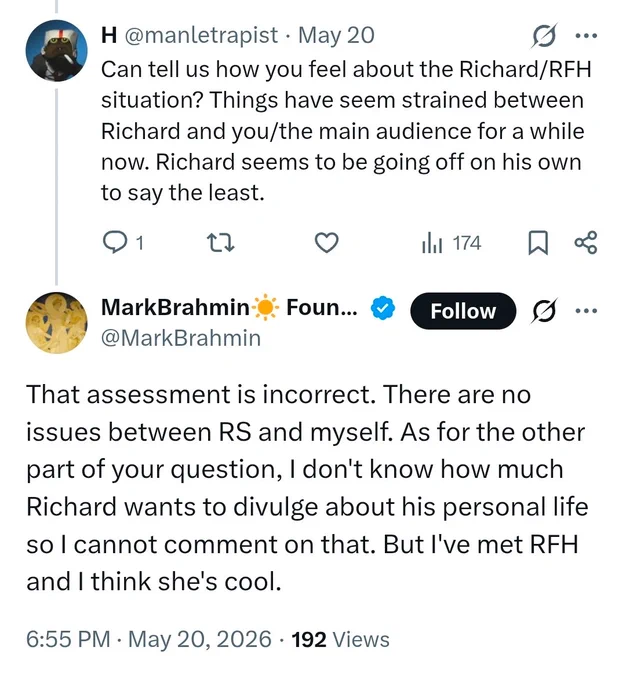Click Grok icon beside Follow button

[x=544, y=311]
